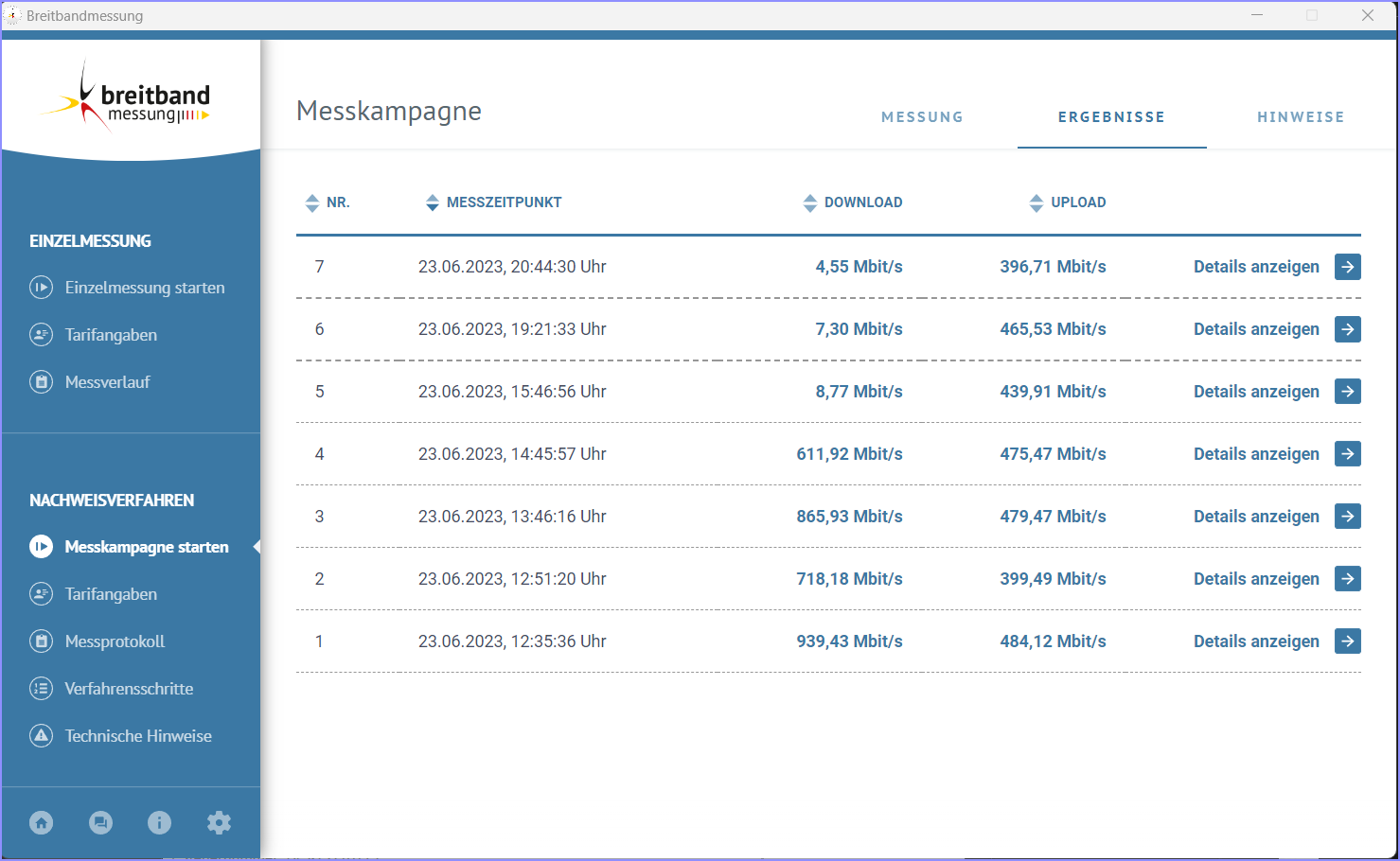Screen dimensions: 1400x861
Task: Open Messverlauf in the sidebar
Action: (x=108, y=382)
